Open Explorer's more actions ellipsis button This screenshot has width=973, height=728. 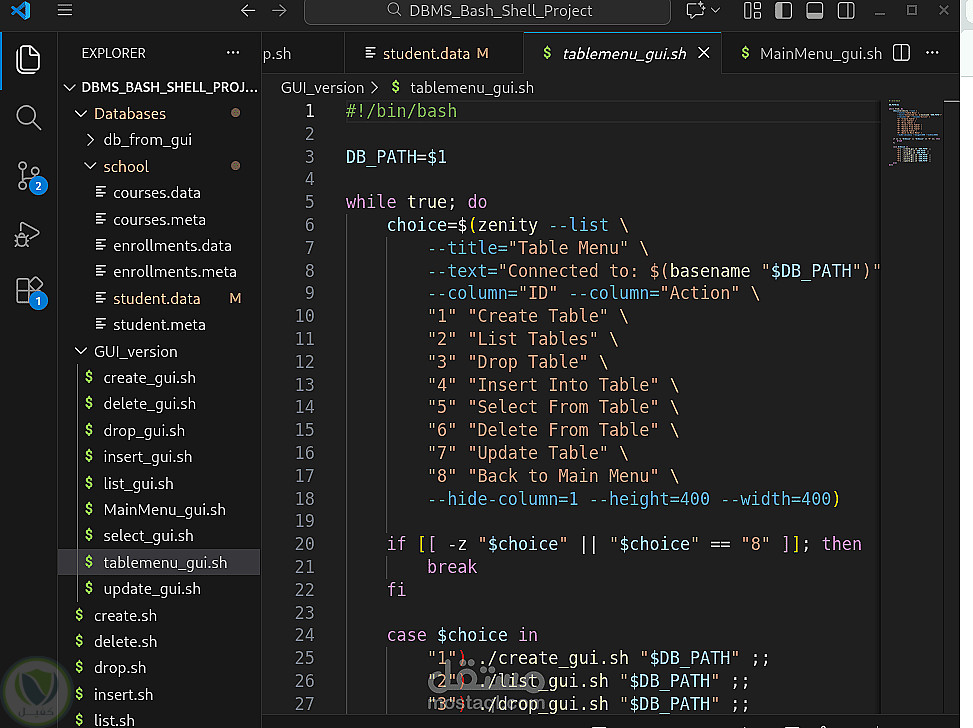click(233, 53)
